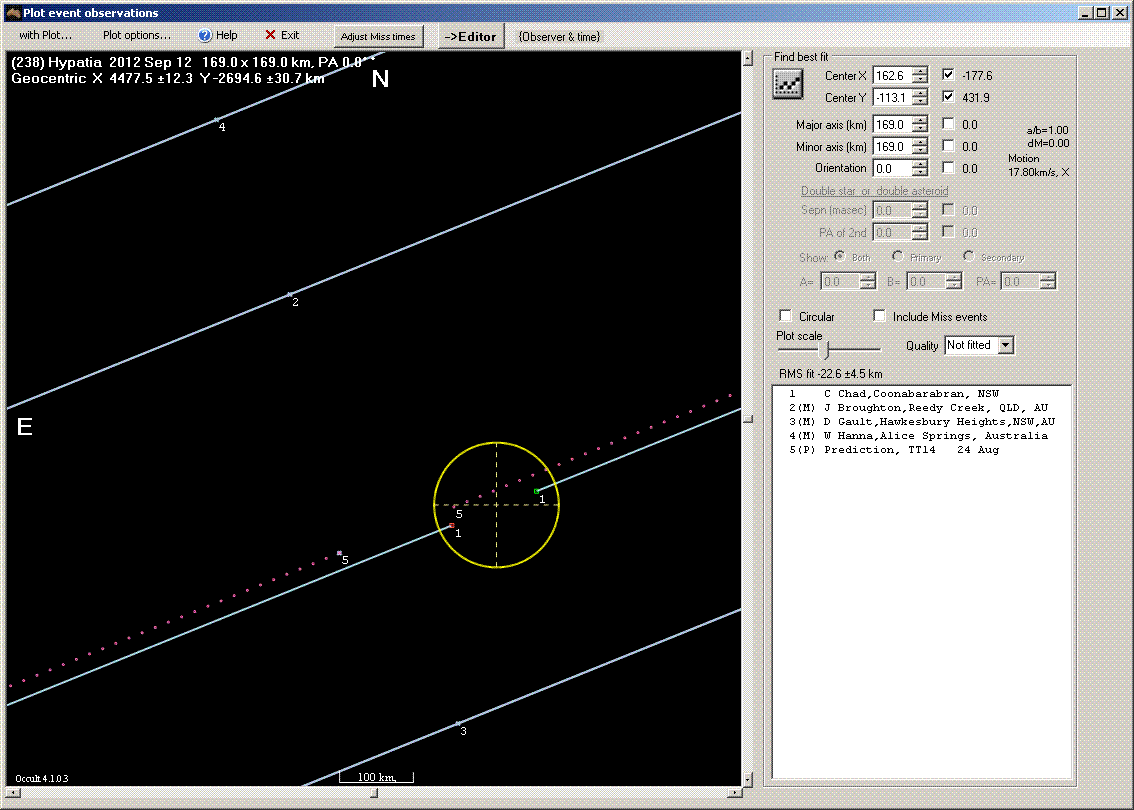This screenshot has height=810, width=1134.
Task: Maximize the Plot event observations window
Action: coord(1101,12)
